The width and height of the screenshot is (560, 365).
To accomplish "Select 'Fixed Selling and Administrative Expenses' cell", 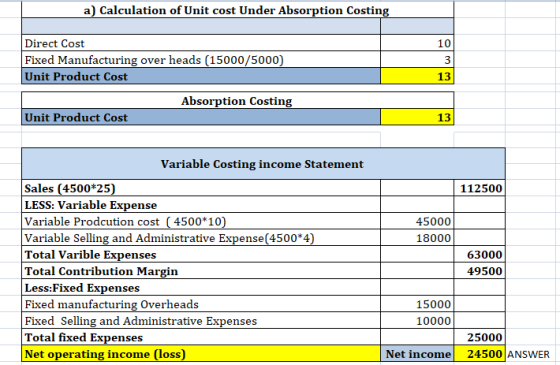I will click(x=201, y=321).
